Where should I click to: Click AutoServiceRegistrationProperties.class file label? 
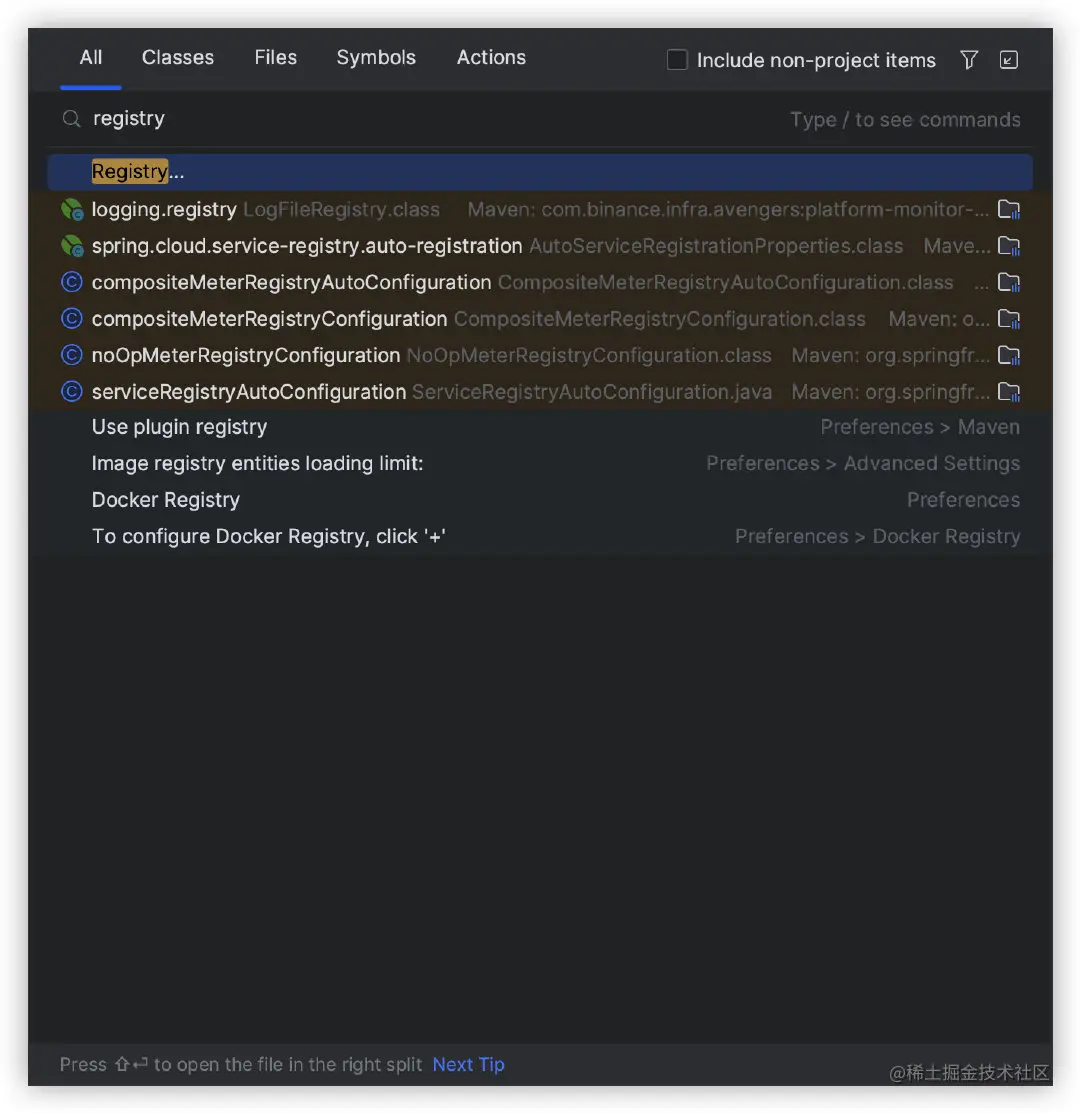[716, 246]
